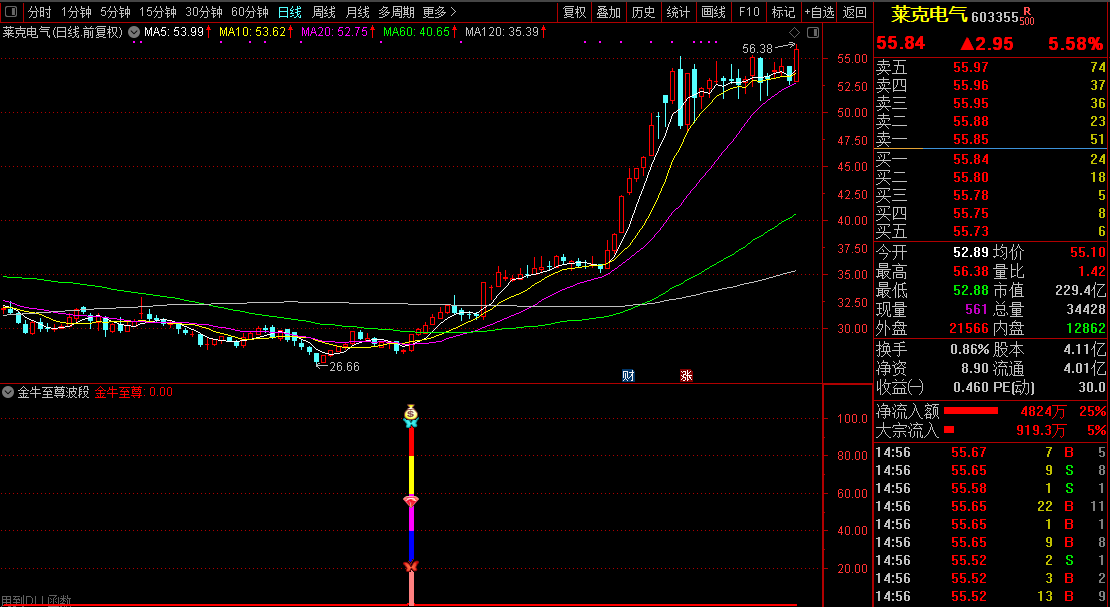The height and width of the screenshot is (607, 1110).
Task: Click the money bag signal icon
Action: click(x=410, y=411)
